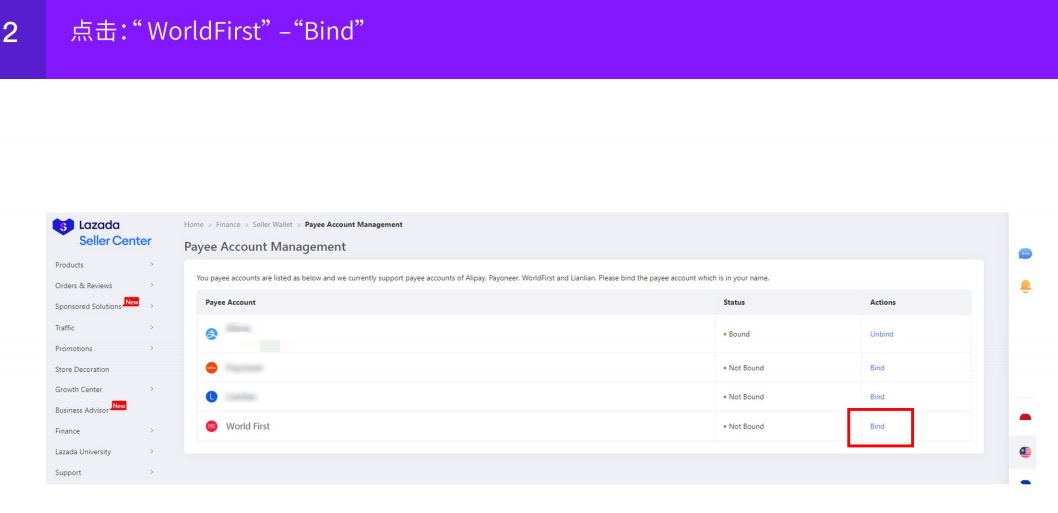Expand the Orders & Reviews chevron
Screen dimensions: 1058x513
[x=152, y=286]
